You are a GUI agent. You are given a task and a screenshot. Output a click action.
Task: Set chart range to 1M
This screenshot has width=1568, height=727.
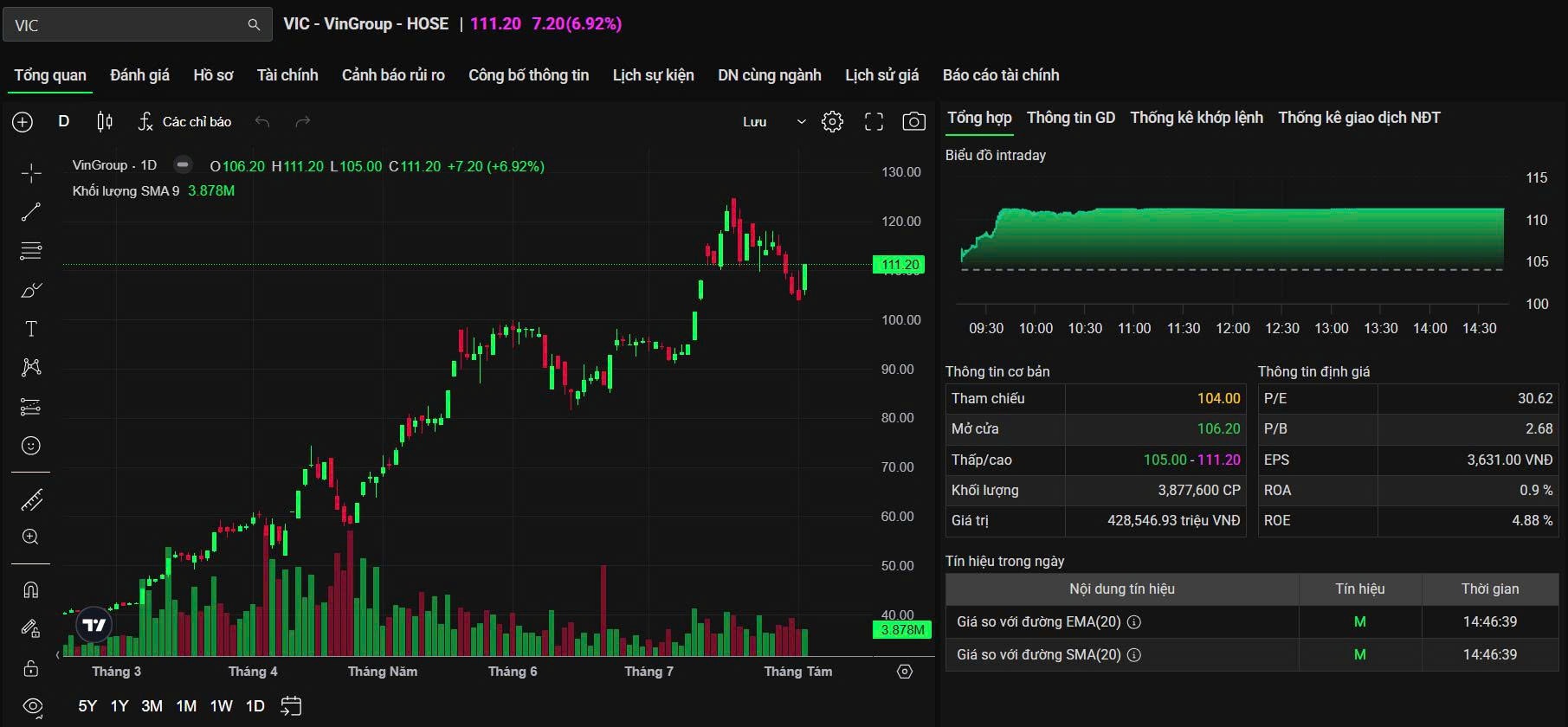186,706
